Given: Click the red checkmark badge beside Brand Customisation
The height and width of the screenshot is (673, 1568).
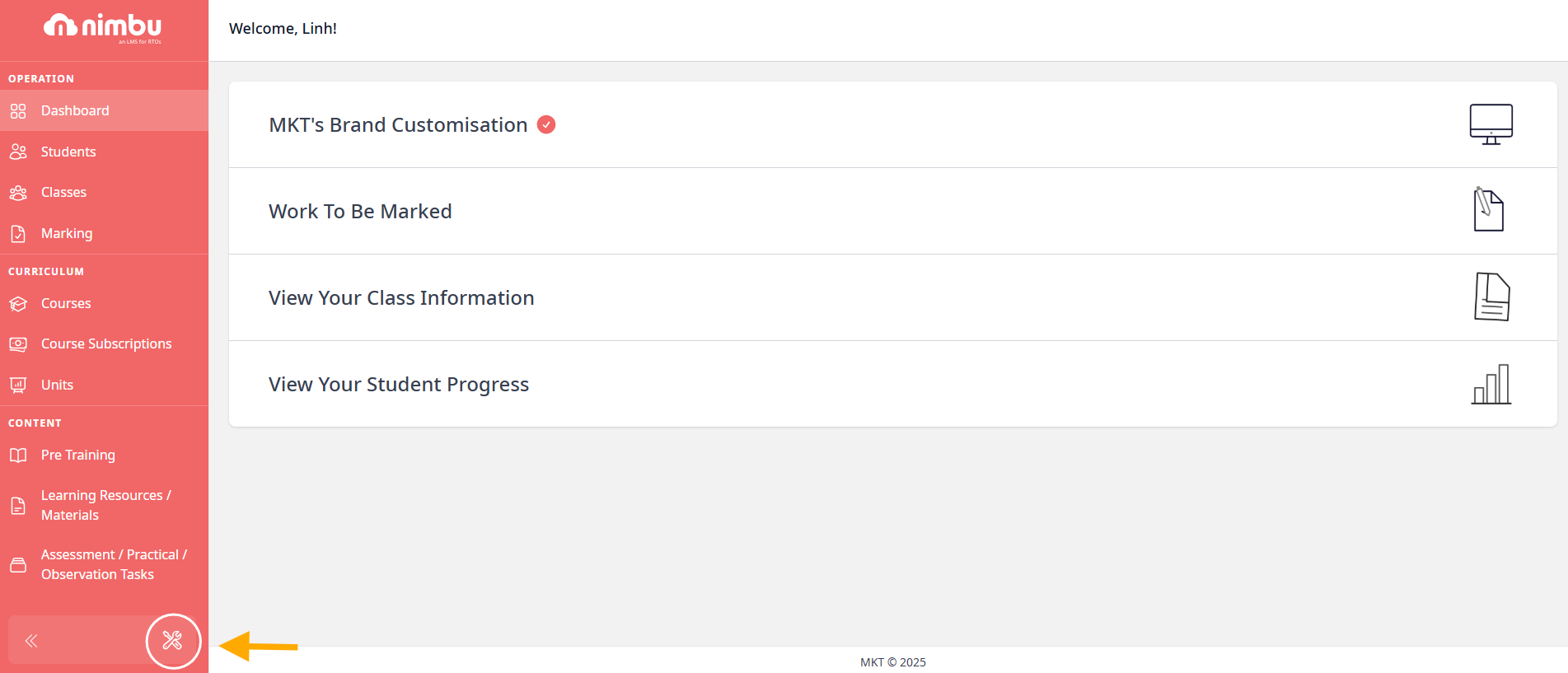Looking at the screenshot, I should click(546, 124).
